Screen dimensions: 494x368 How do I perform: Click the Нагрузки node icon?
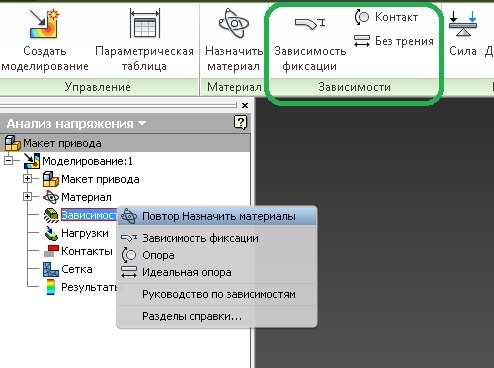click(x=51, y=233)
